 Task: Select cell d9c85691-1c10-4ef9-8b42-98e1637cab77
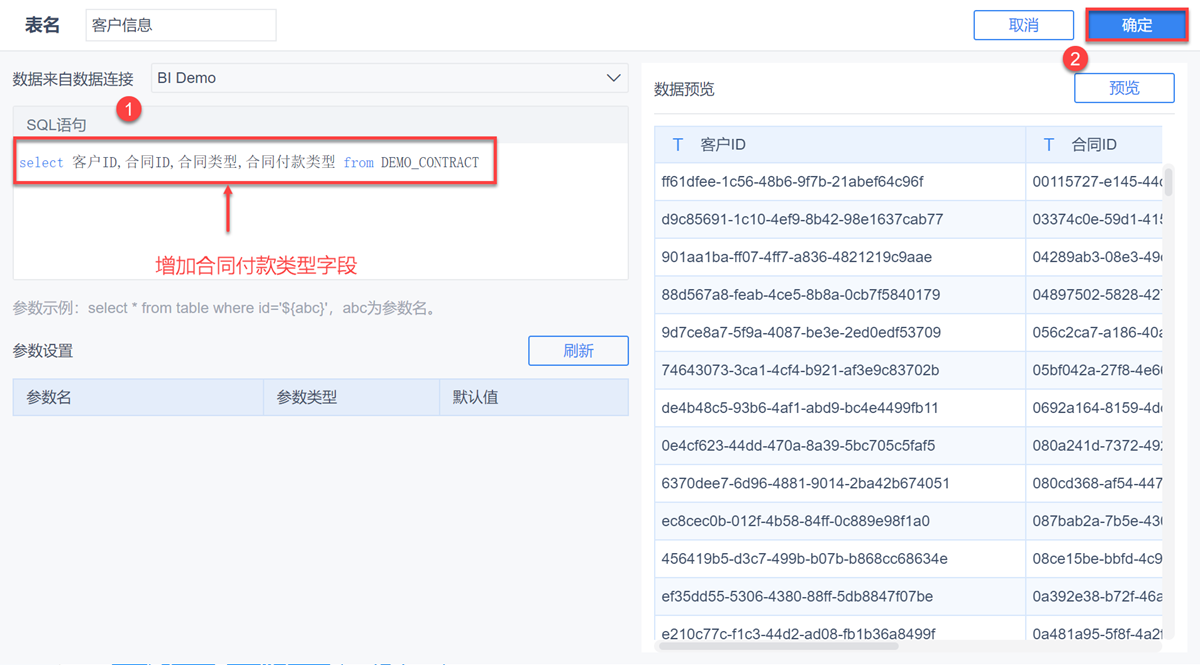tap(840, 219)
